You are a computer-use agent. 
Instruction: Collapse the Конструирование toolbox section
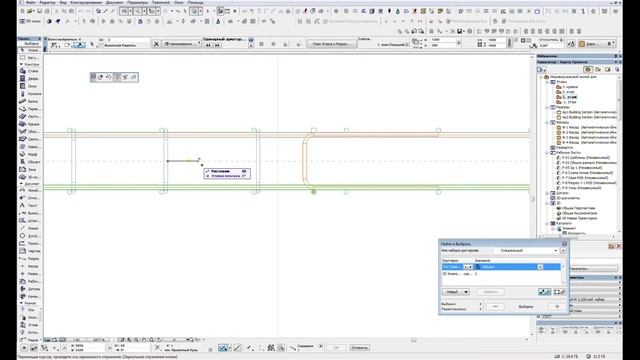pos(21,64)
